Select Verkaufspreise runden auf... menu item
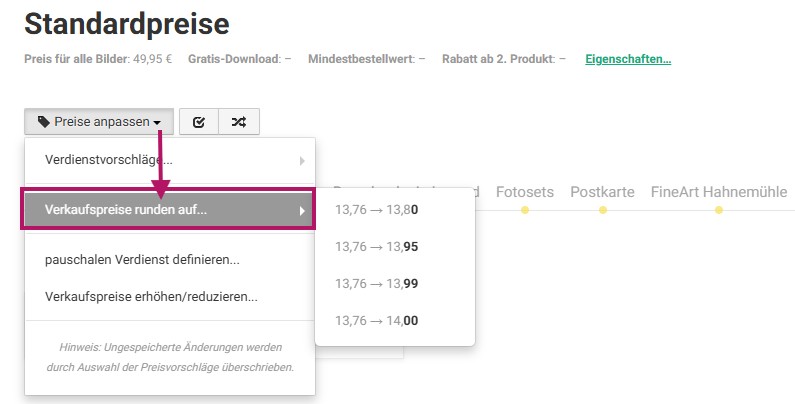Screen dimensions: 795x404 coord(127,210)
